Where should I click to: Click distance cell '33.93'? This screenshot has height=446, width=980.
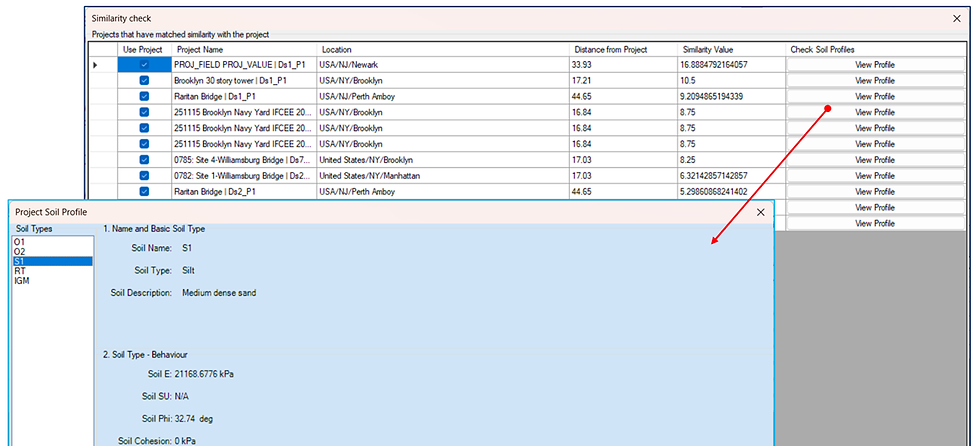[x=624, y=65]
